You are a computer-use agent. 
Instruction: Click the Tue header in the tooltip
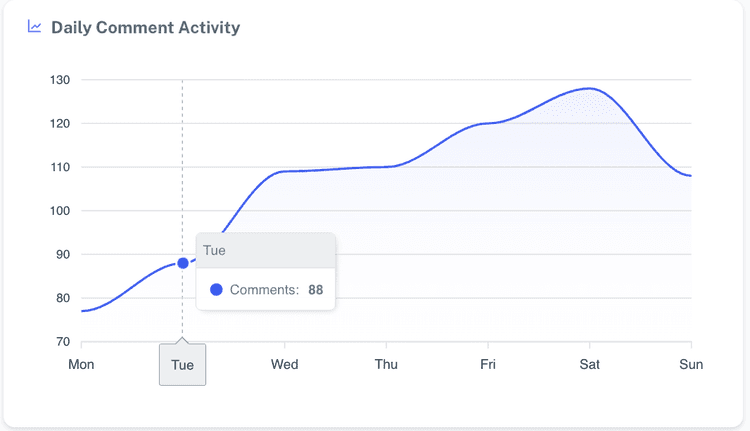(214, 250)
